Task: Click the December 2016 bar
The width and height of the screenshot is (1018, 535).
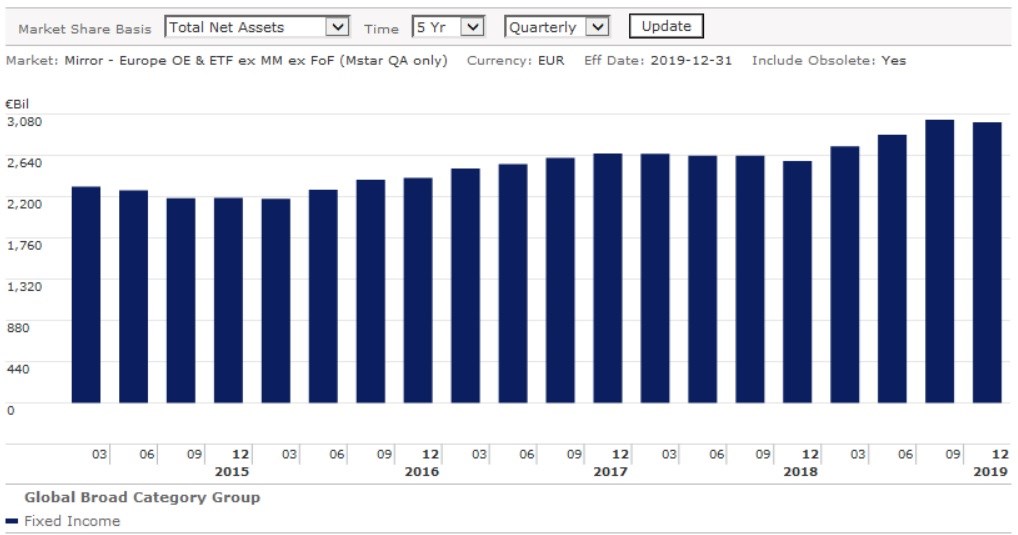Action: pyautogui.click(x=418, y=290)
